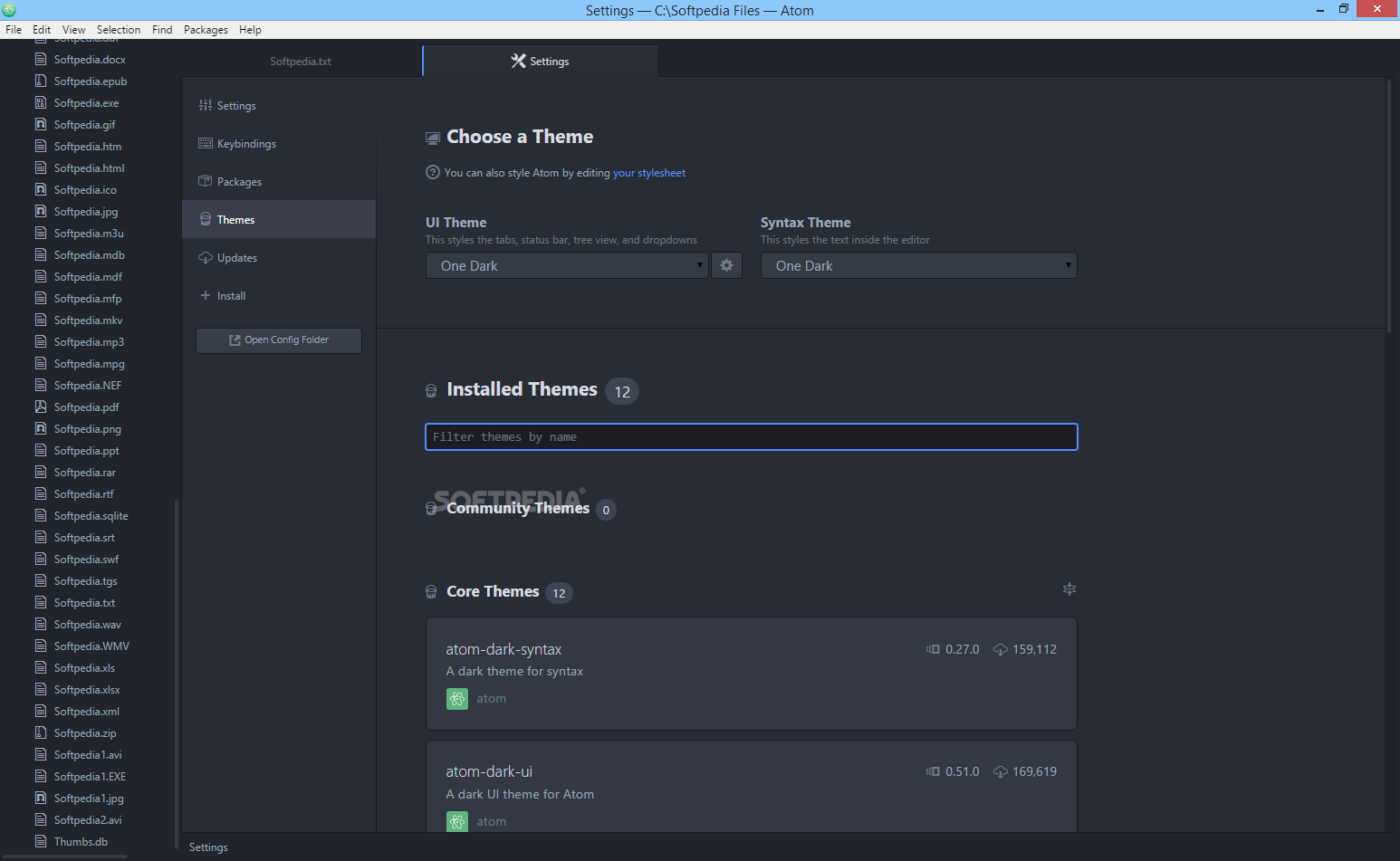The width and height of the screenshot is (1400, 861).
Task: Go to Keybindings section
Action: (279, 144)
